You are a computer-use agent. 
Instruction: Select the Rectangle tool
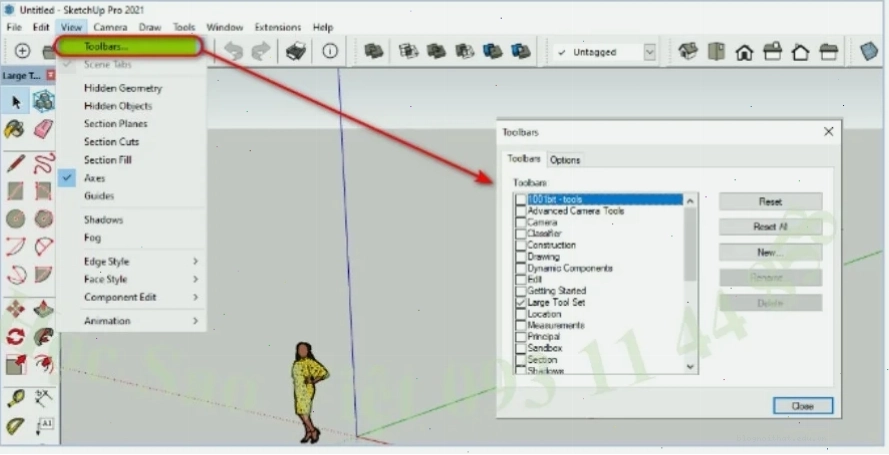click(15, 192)
